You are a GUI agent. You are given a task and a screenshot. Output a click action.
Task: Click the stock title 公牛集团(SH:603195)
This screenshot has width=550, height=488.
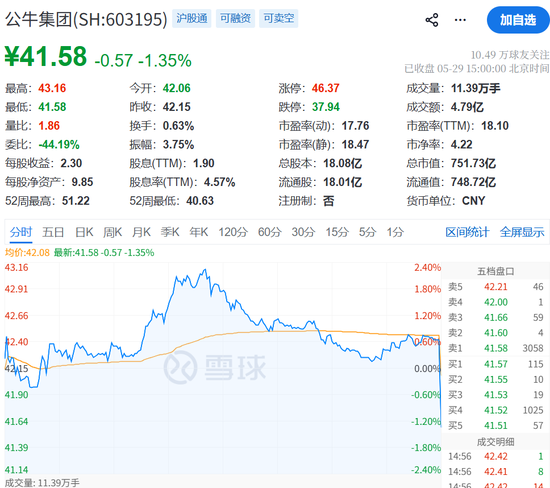(86, 19)
